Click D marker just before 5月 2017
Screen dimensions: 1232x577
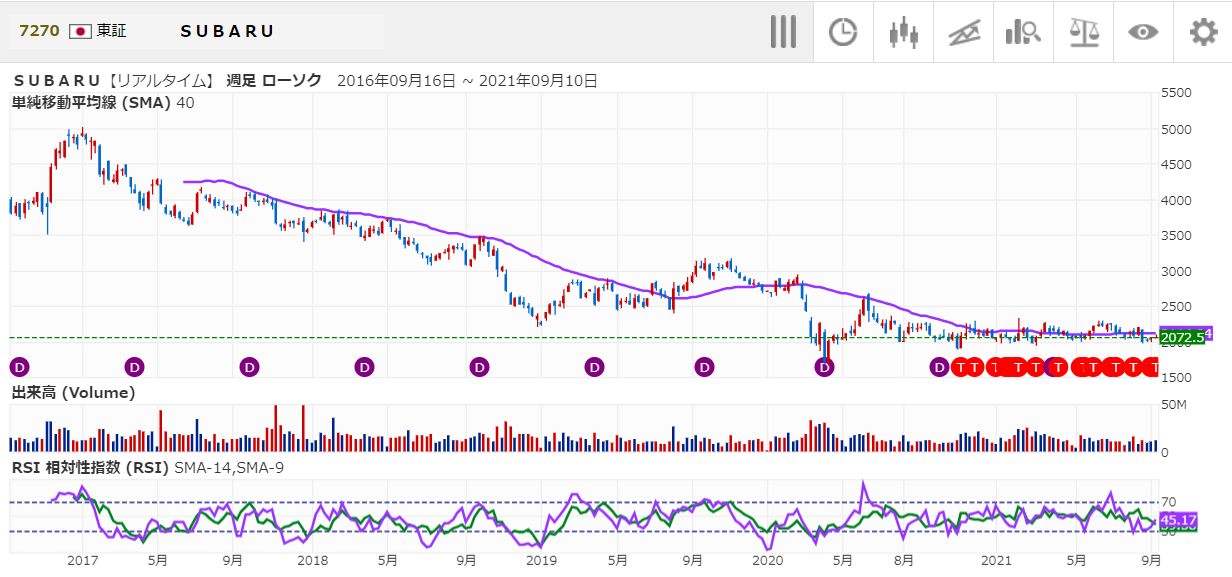pos(134,367)
